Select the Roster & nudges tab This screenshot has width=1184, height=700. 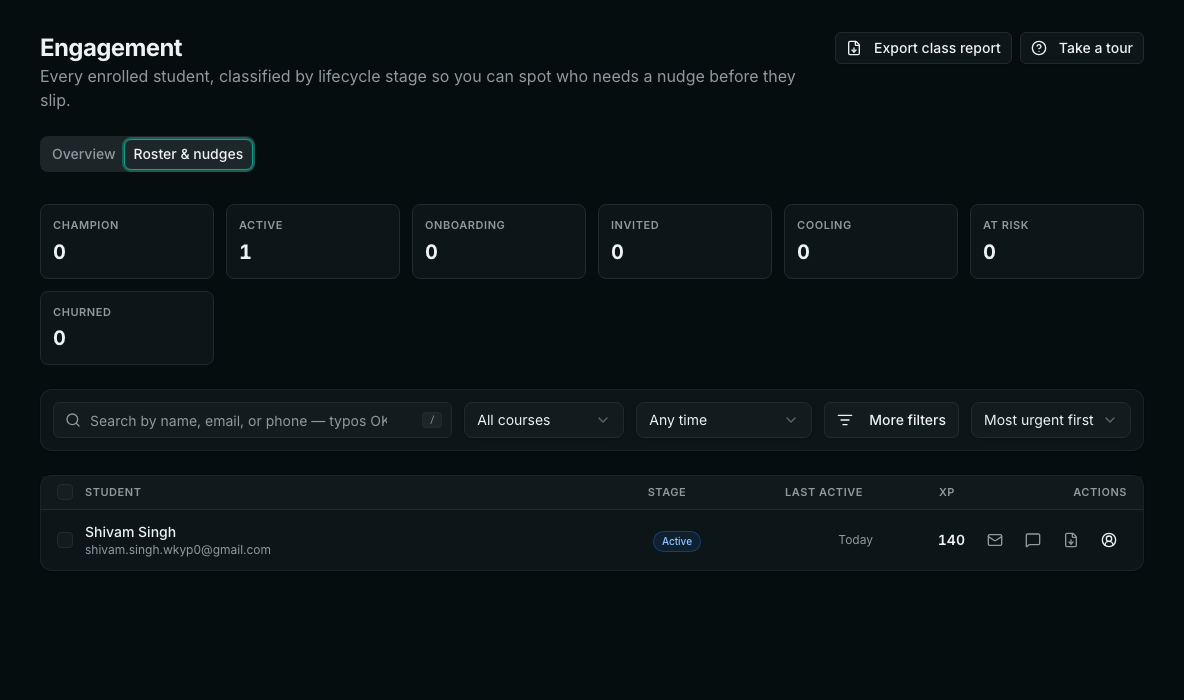click(x=188, y=154)
